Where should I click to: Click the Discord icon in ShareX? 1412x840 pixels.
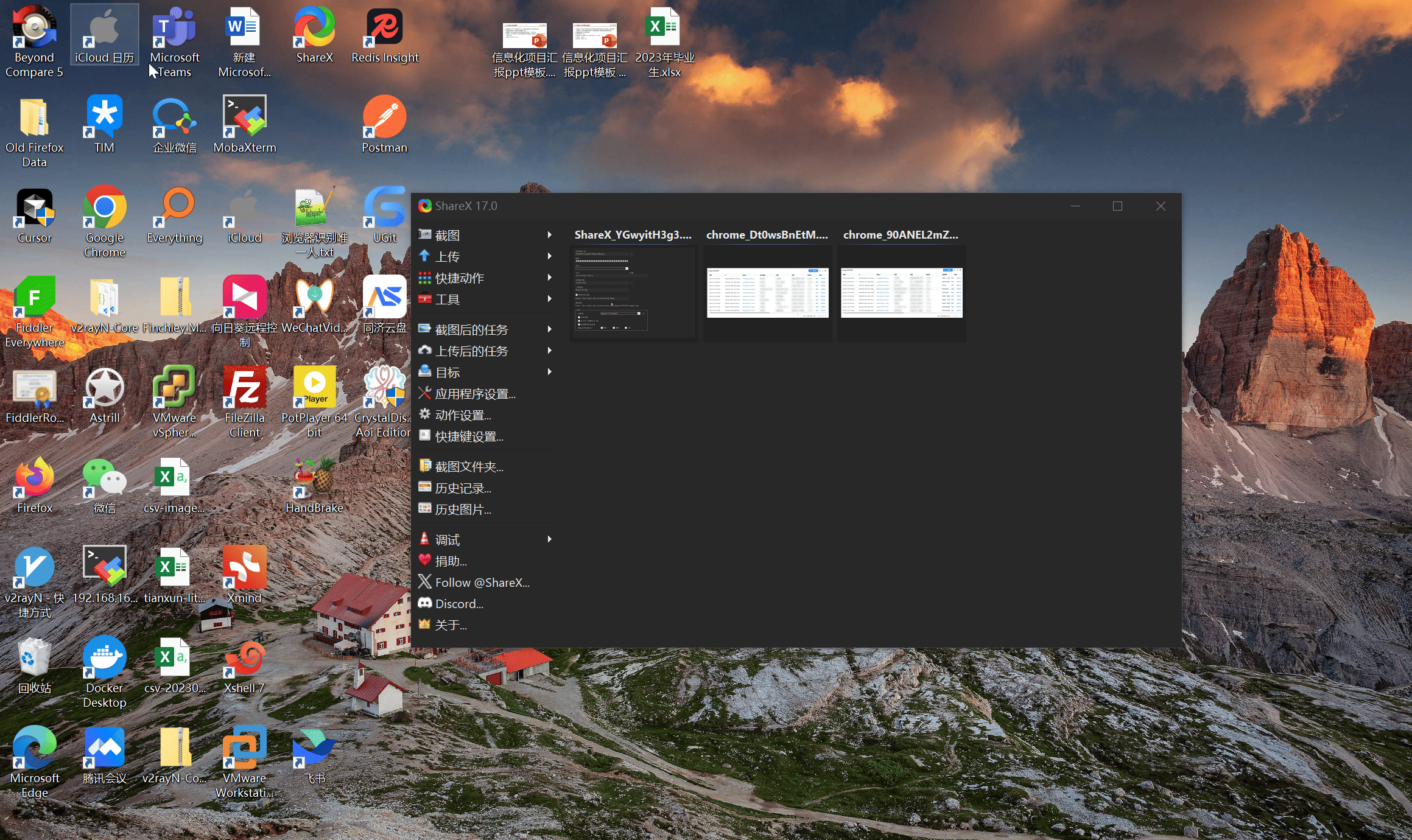tap(425, 603)
